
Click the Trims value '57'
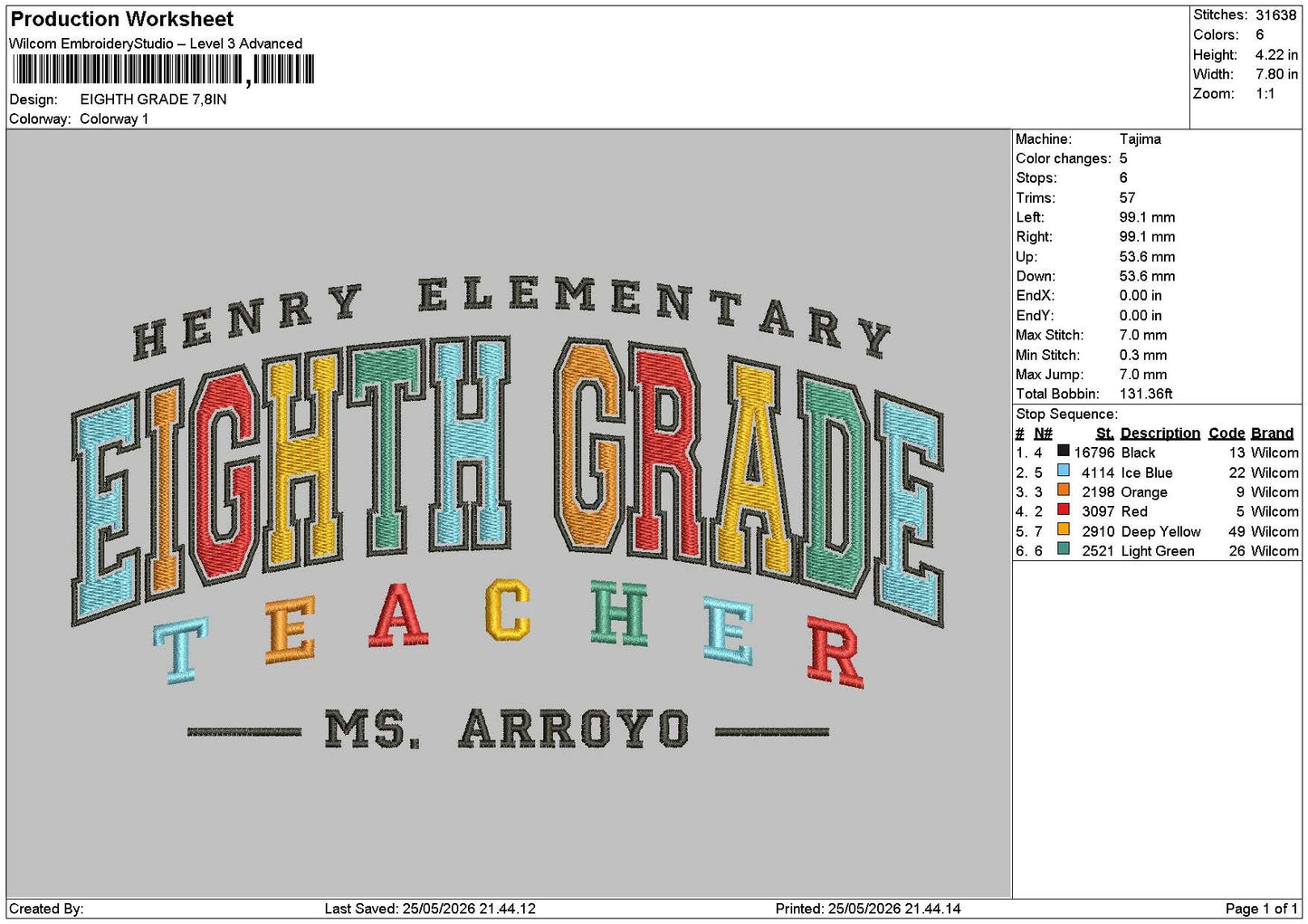[1127, 198]
